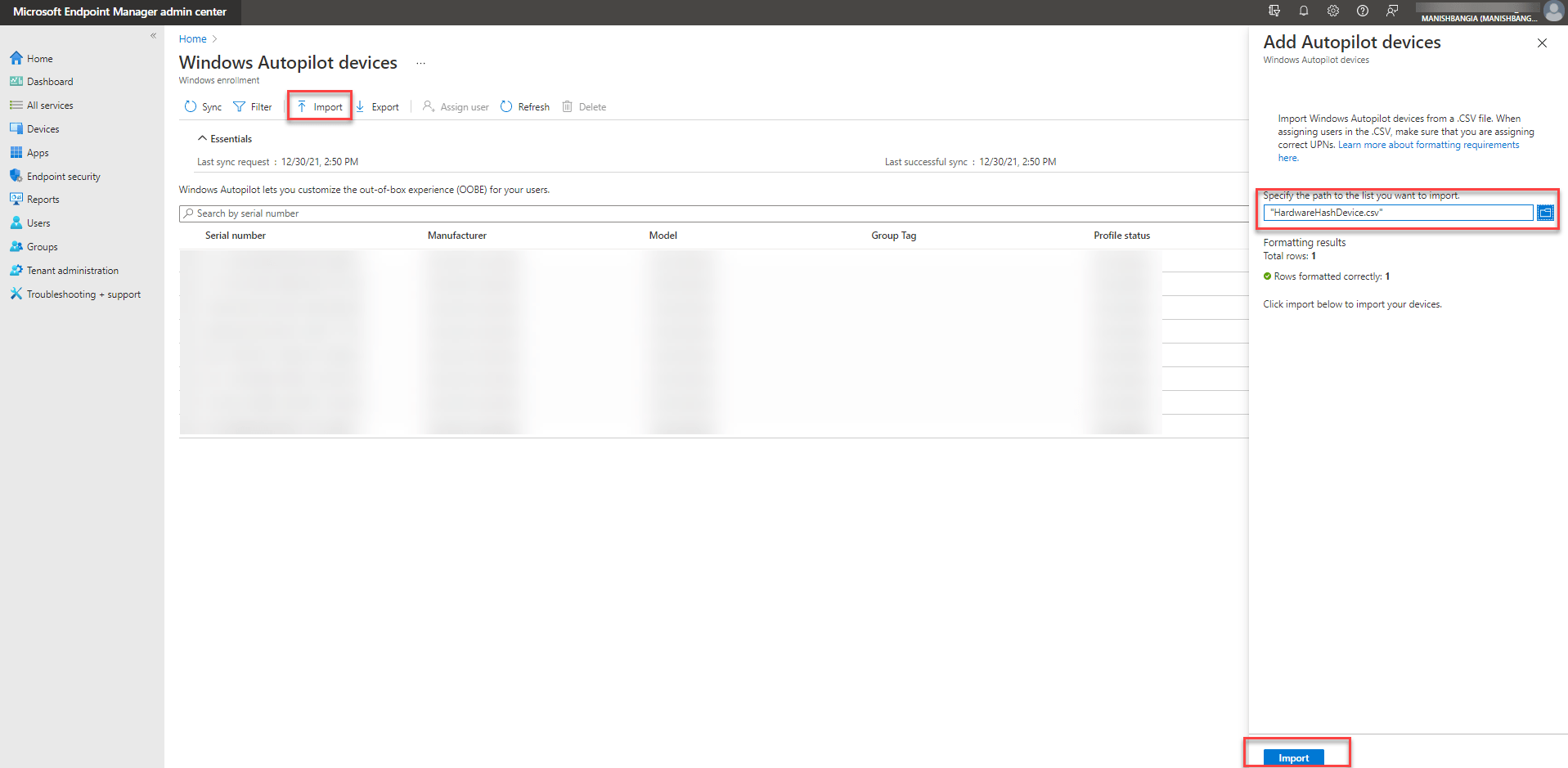This screenshot has height=768, width=1568.
Task: Open Learn more about formatting requirements here
Action: [x=1428, y=144]
